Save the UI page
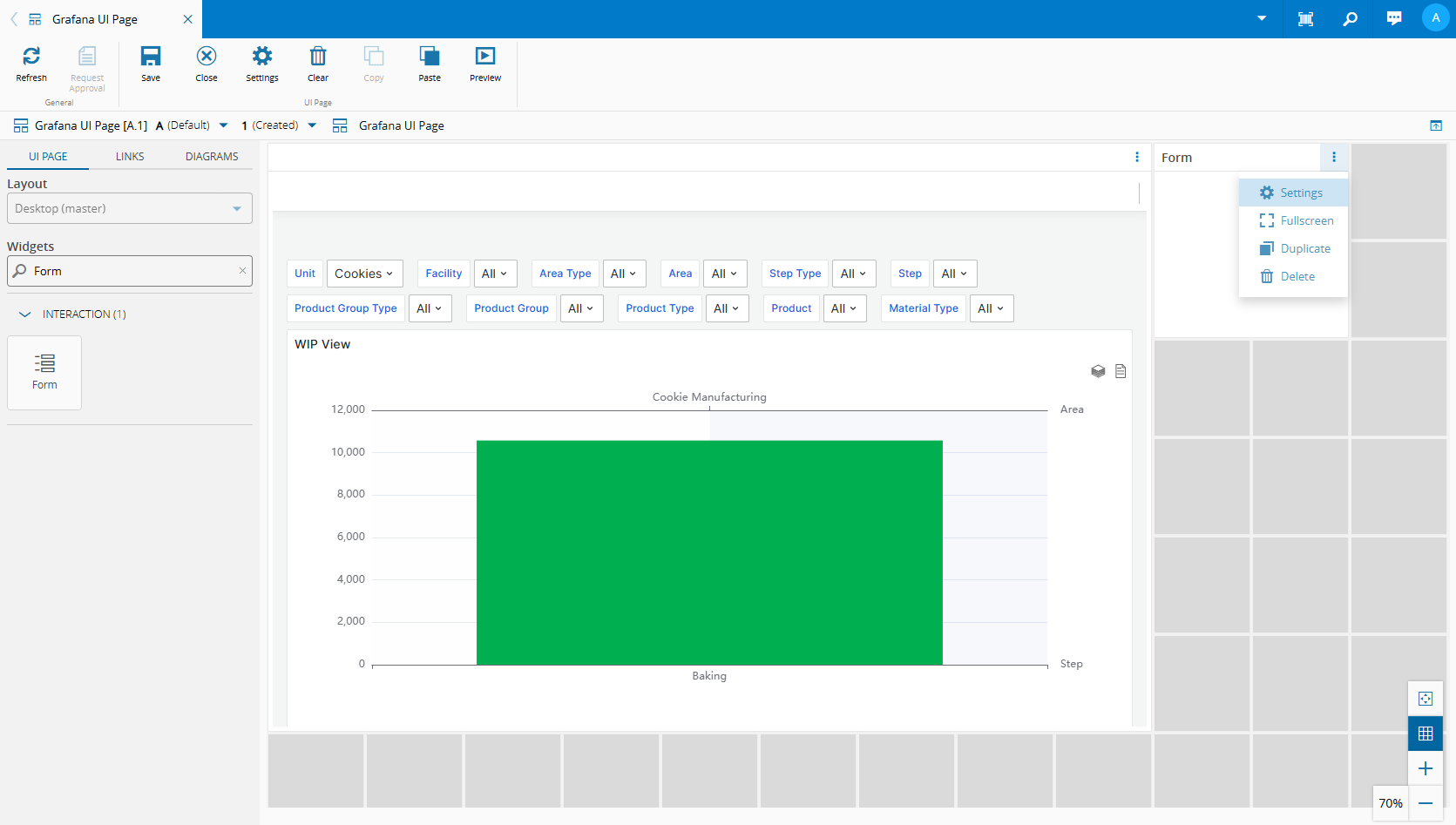This screenshot has height=825, width=1456. click(151, 57)
